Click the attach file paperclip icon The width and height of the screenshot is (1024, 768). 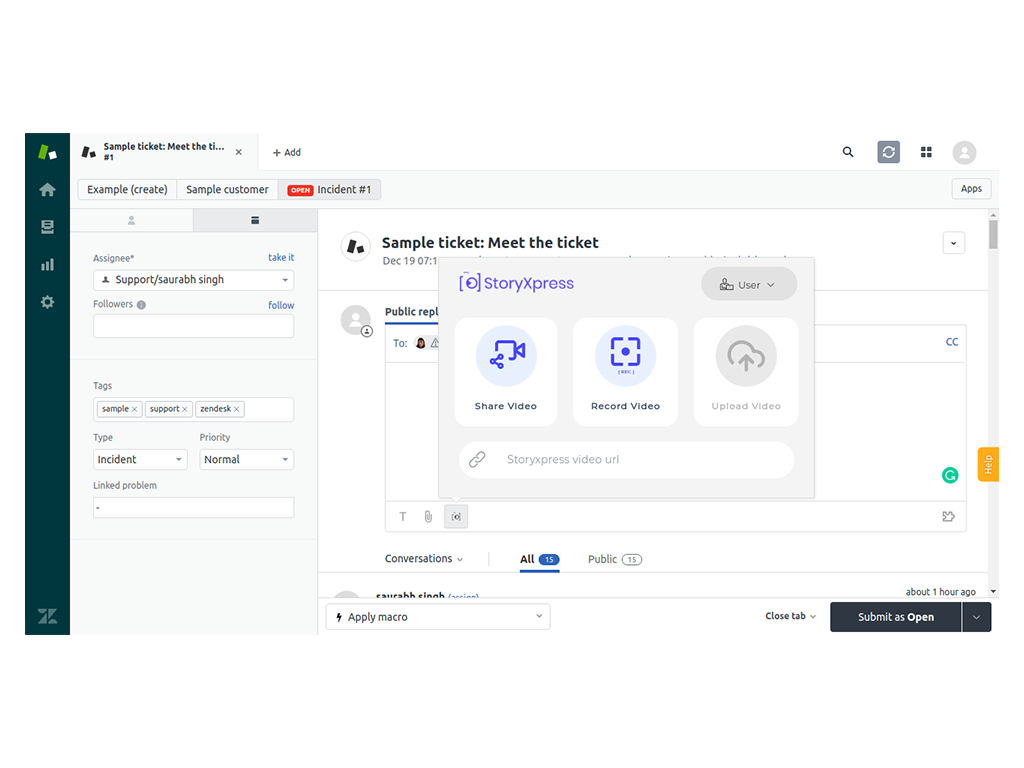pyautogui.click(x=428, y=517)
